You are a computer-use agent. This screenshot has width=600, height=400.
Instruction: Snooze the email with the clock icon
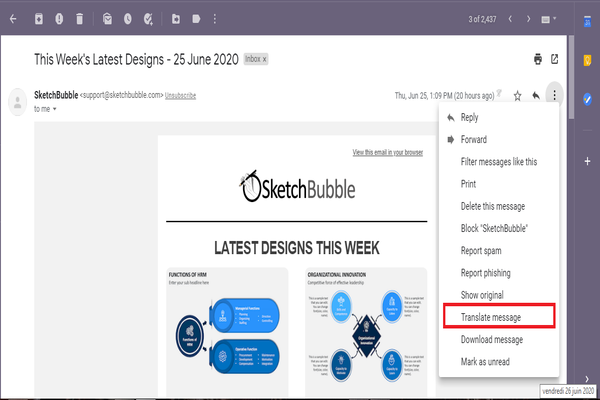pos(128,19)
